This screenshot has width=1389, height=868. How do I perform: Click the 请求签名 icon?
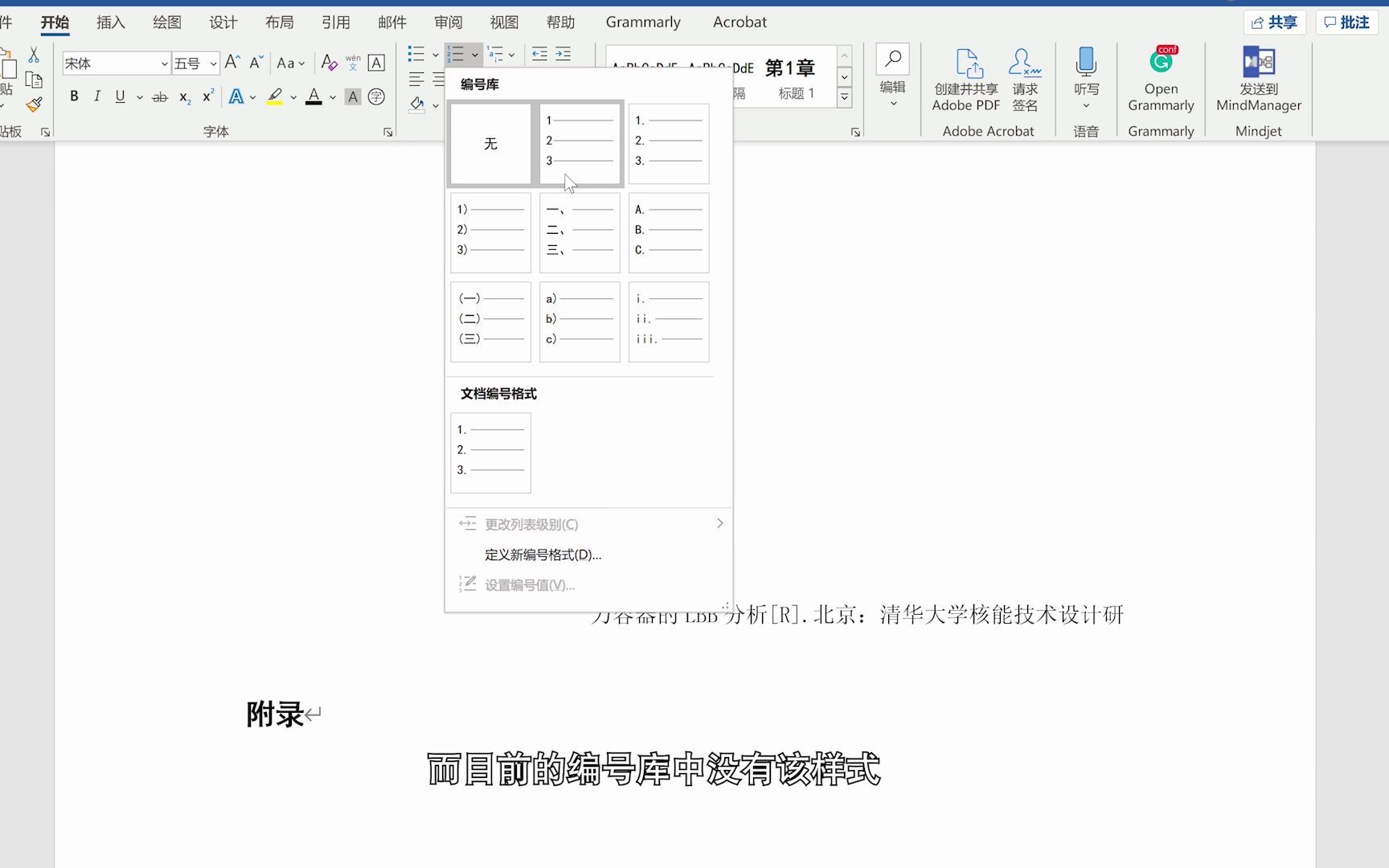pos(1025,80)
